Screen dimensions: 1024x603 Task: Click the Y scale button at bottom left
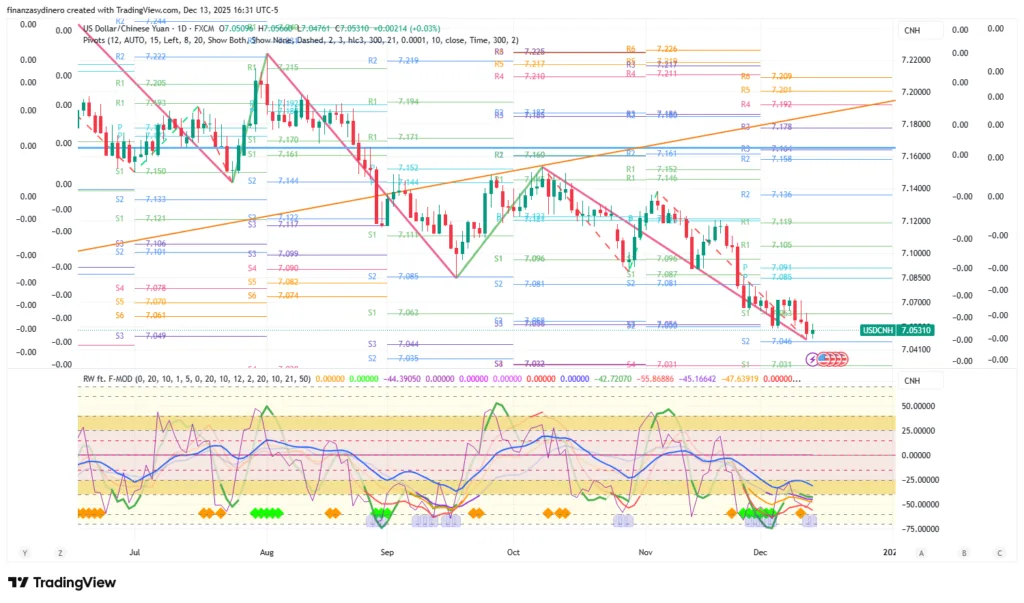pos(25,552)
